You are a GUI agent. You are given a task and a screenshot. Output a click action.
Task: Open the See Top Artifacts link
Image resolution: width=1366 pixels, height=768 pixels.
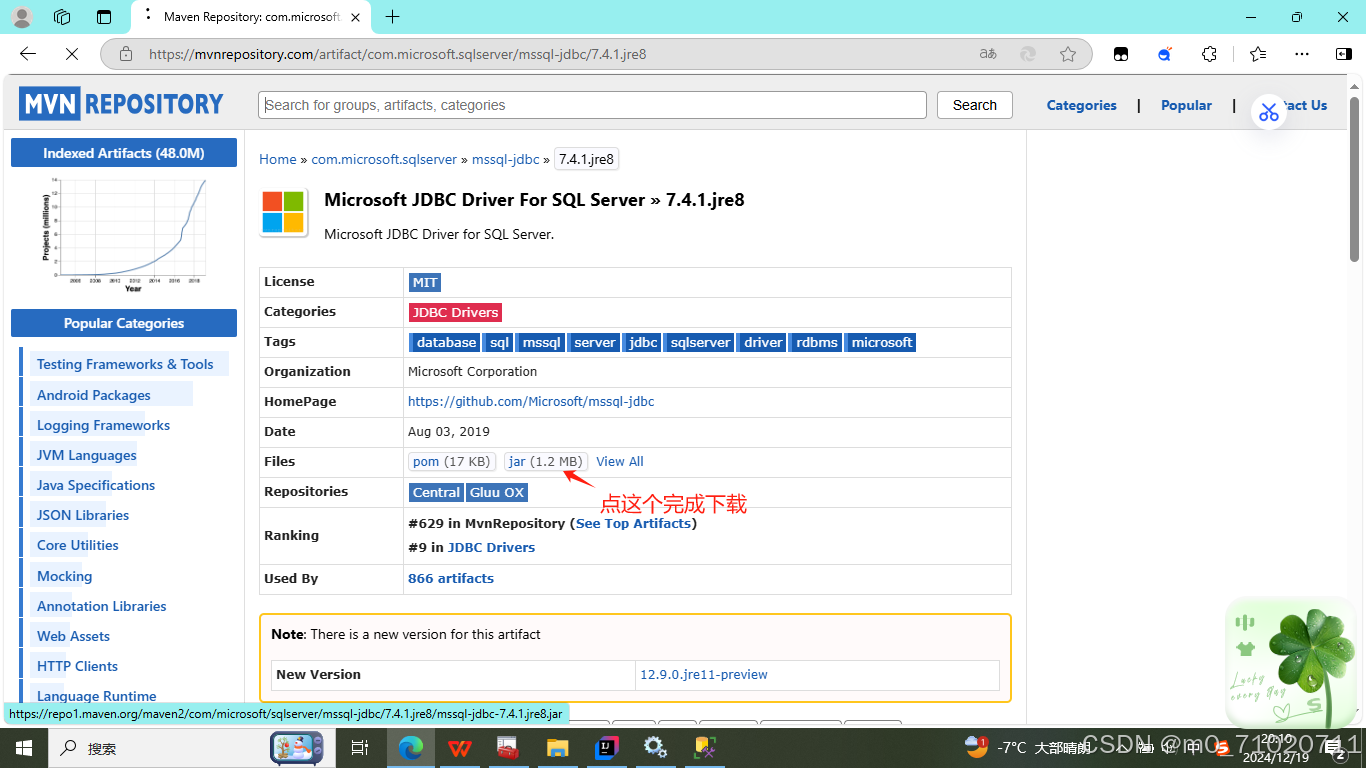click(x=633, y=523)
